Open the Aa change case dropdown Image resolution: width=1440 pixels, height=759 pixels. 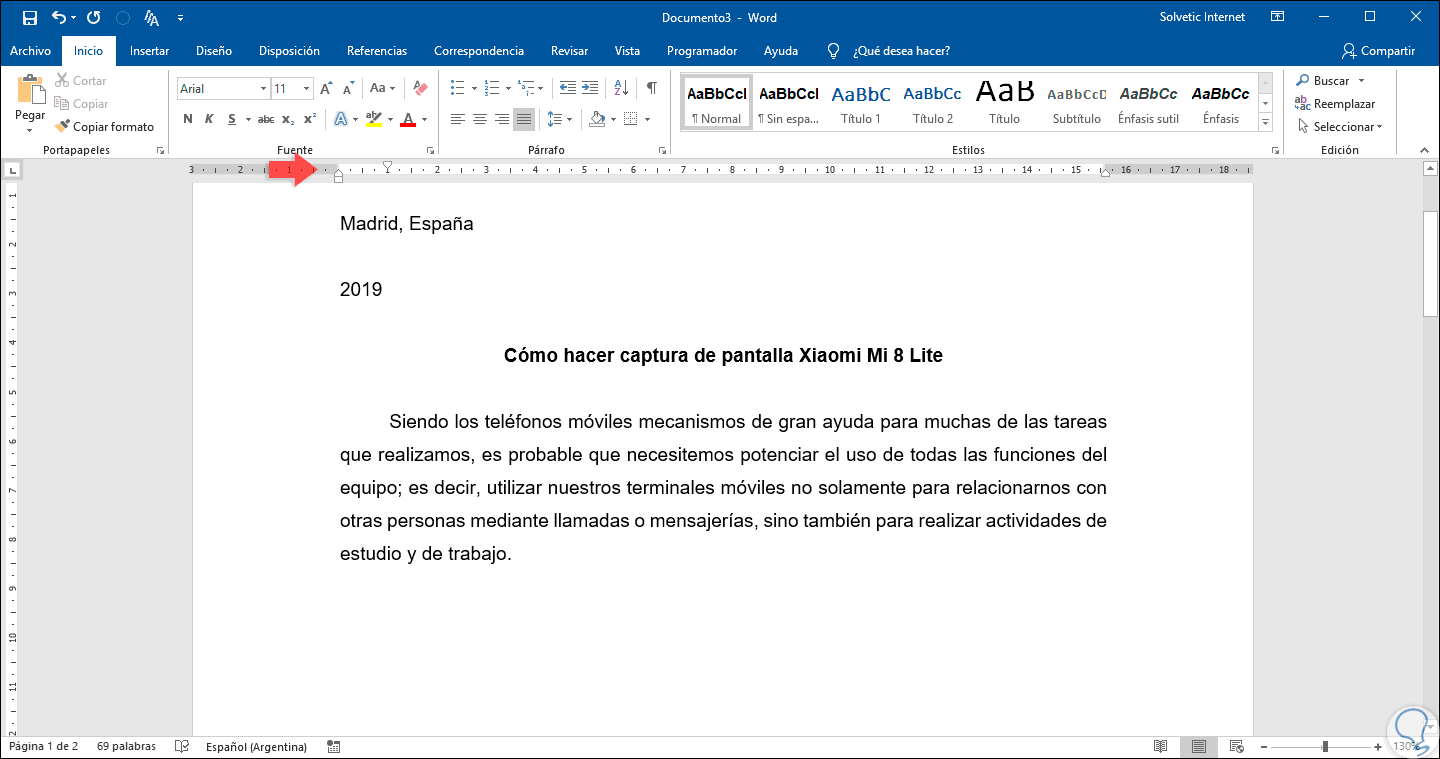383,89
